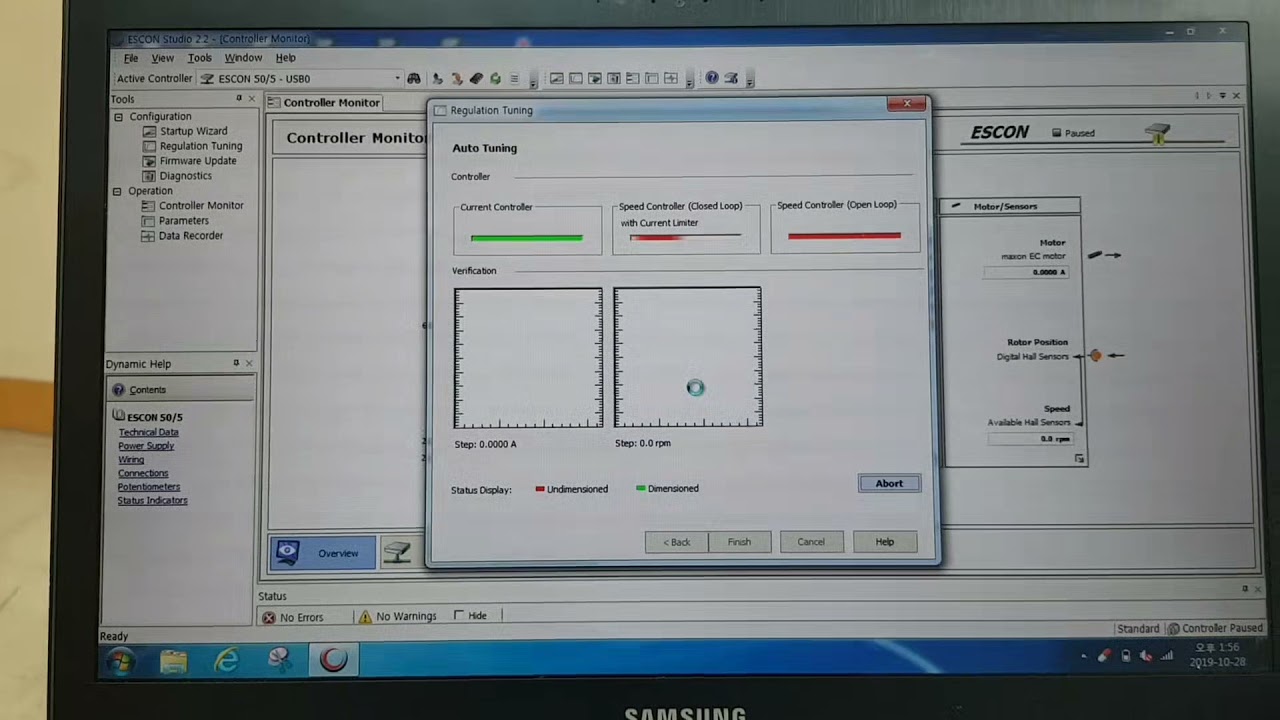Open Windows Start menu orb

click(120, 661)
